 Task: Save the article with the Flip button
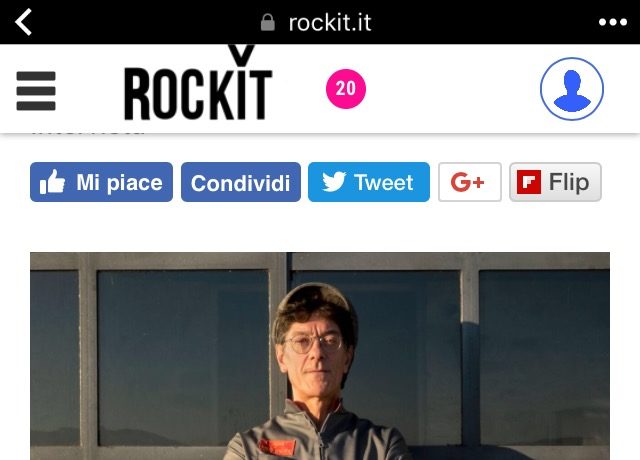coord(556,182)
